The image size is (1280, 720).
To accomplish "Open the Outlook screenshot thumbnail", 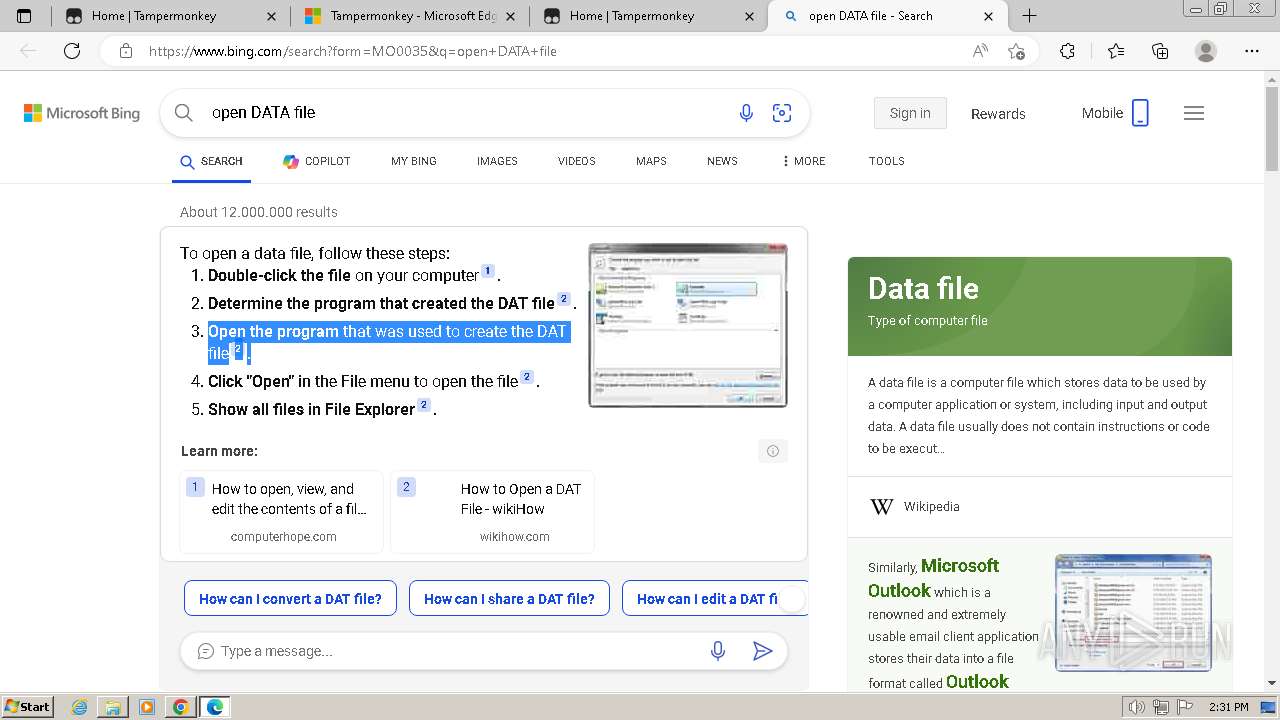I will pyautogui.click(x=1133, y=613).
